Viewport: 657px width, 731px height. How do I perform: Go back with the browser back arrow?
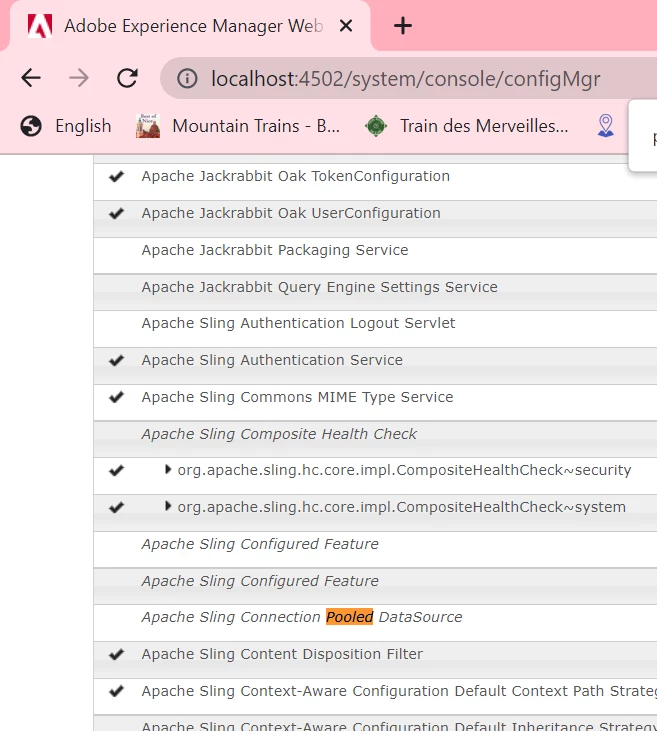click(31, 78)
